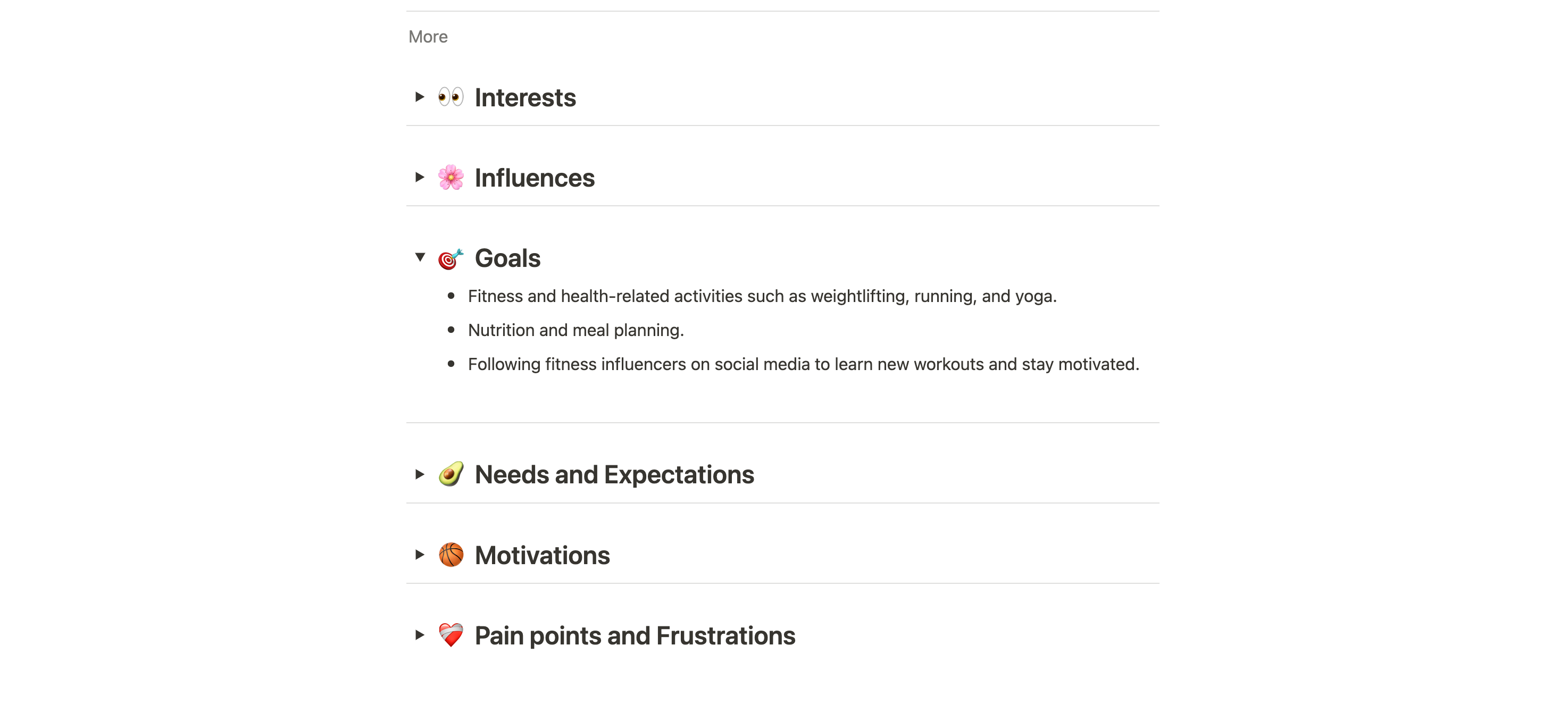Screen dimensions: 1568x704
Task: Expand the Interests toggle section
Action: pyautogui.click(x=419, y=97)
